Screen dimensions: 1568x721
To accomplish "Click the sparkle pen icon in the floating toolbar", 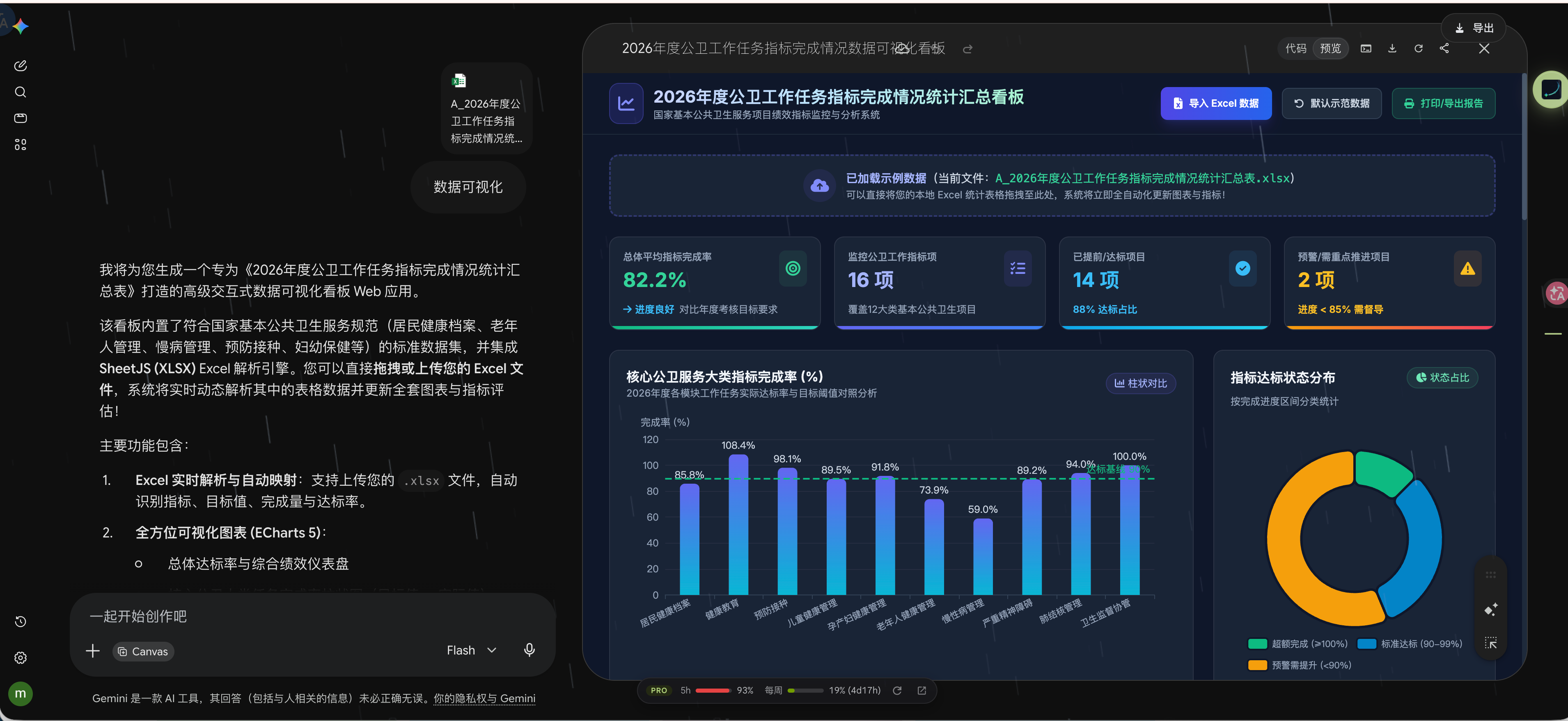I will tap(1491, 610).
